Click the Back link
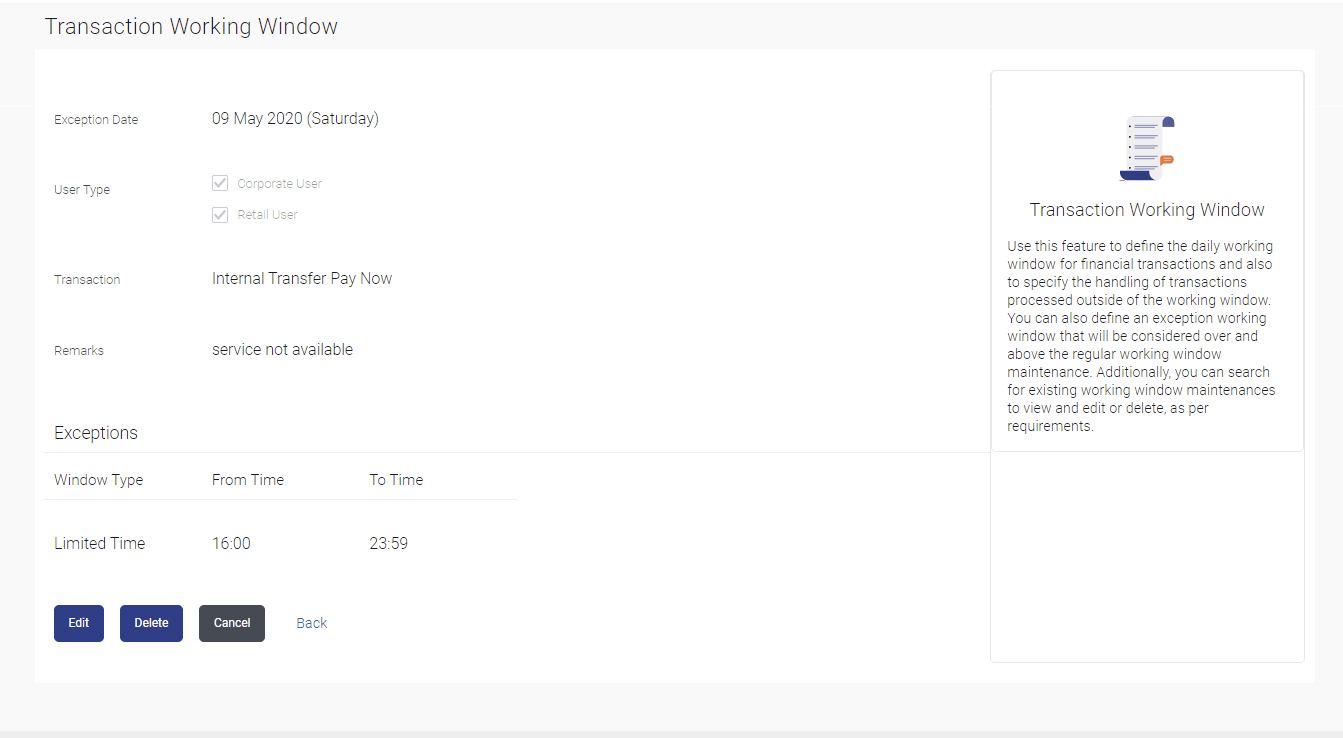1343x738 pixels. click(311, 622)
